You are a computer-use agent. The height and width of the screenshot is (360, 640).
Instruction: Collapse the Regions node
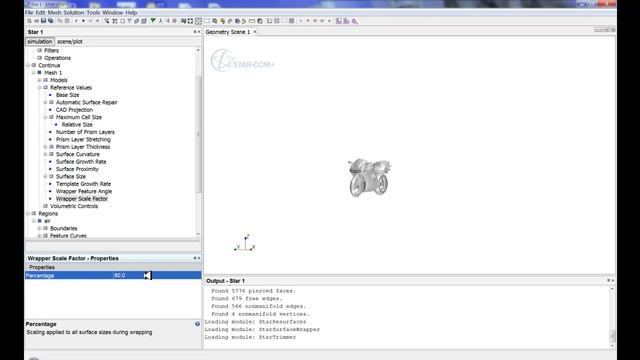(28, 213)
